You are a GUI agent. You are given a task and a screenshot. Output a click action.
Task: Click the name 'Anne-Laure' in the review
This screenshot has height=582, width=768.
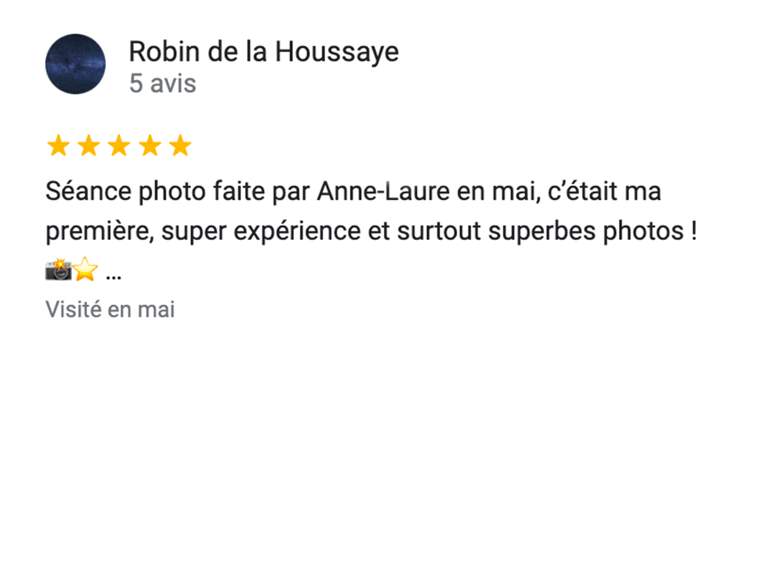383,191
